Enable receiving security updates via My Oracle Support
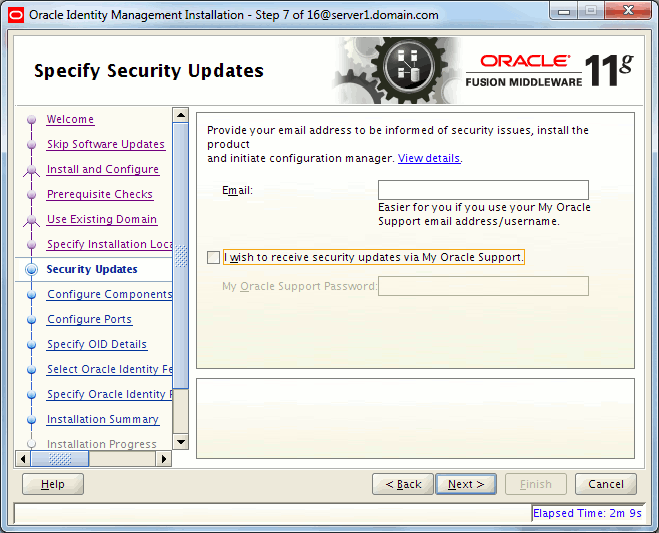Screen dimensions: 659x533 pyautogui.click(x=214, y=257)
